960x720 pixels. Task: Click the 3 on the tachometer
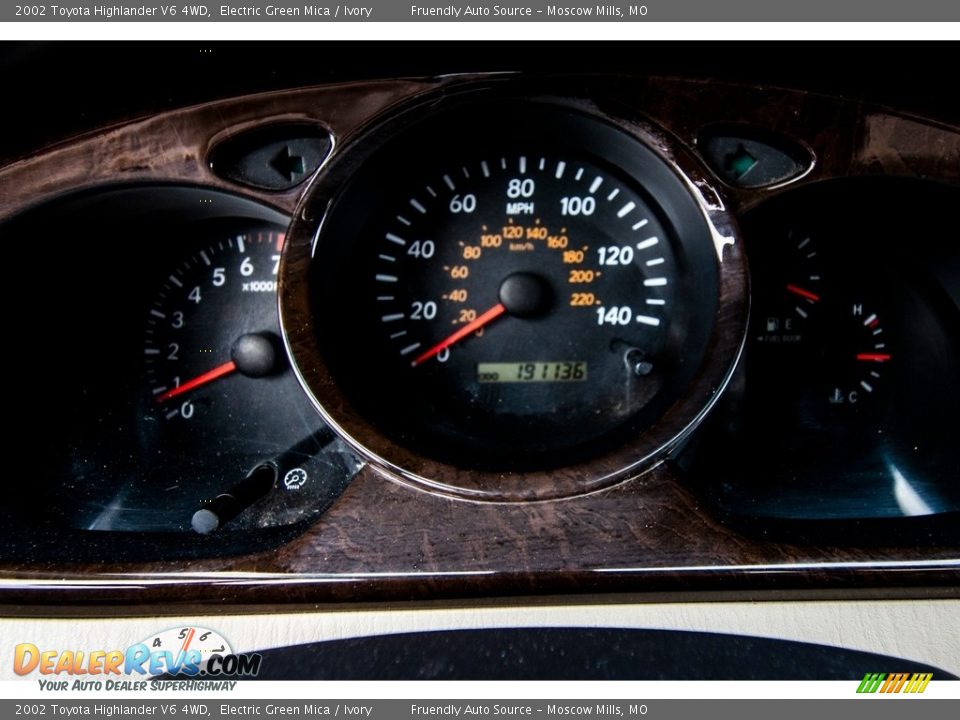178,320
